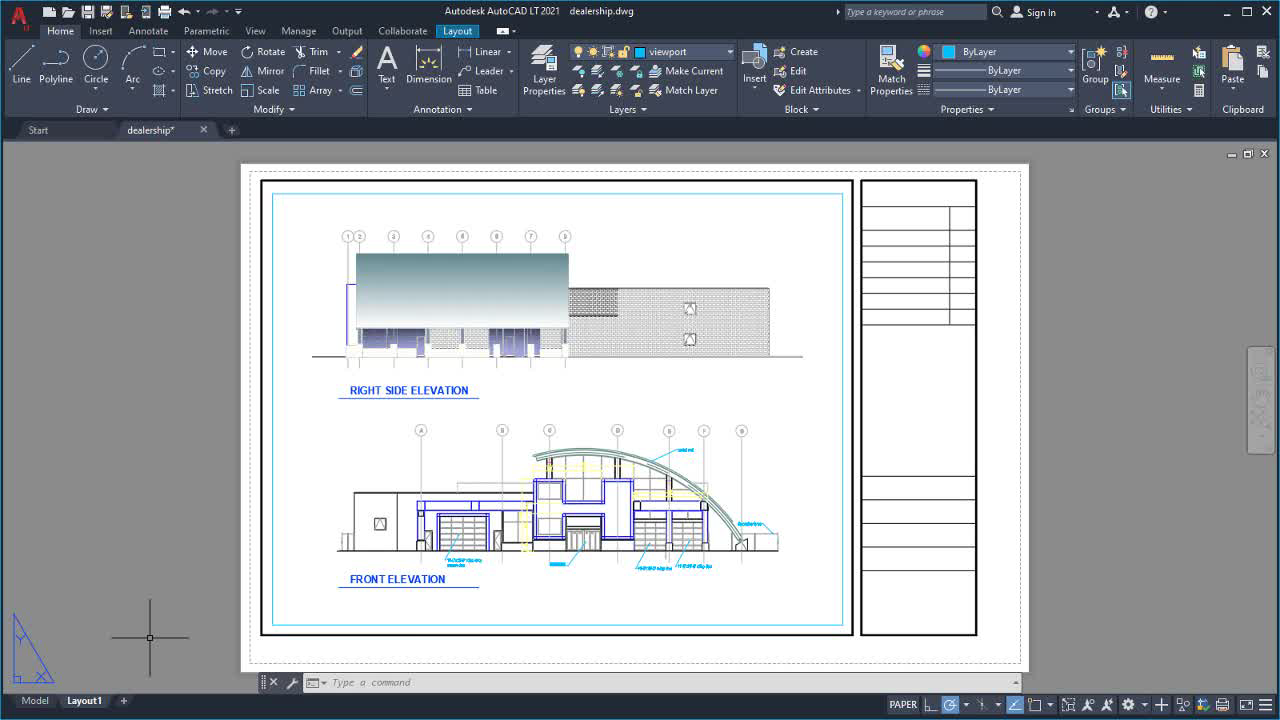Viewport: 1280px width, 720px height.
Task: Expand the Modify panel
Action: coord(274,109)
